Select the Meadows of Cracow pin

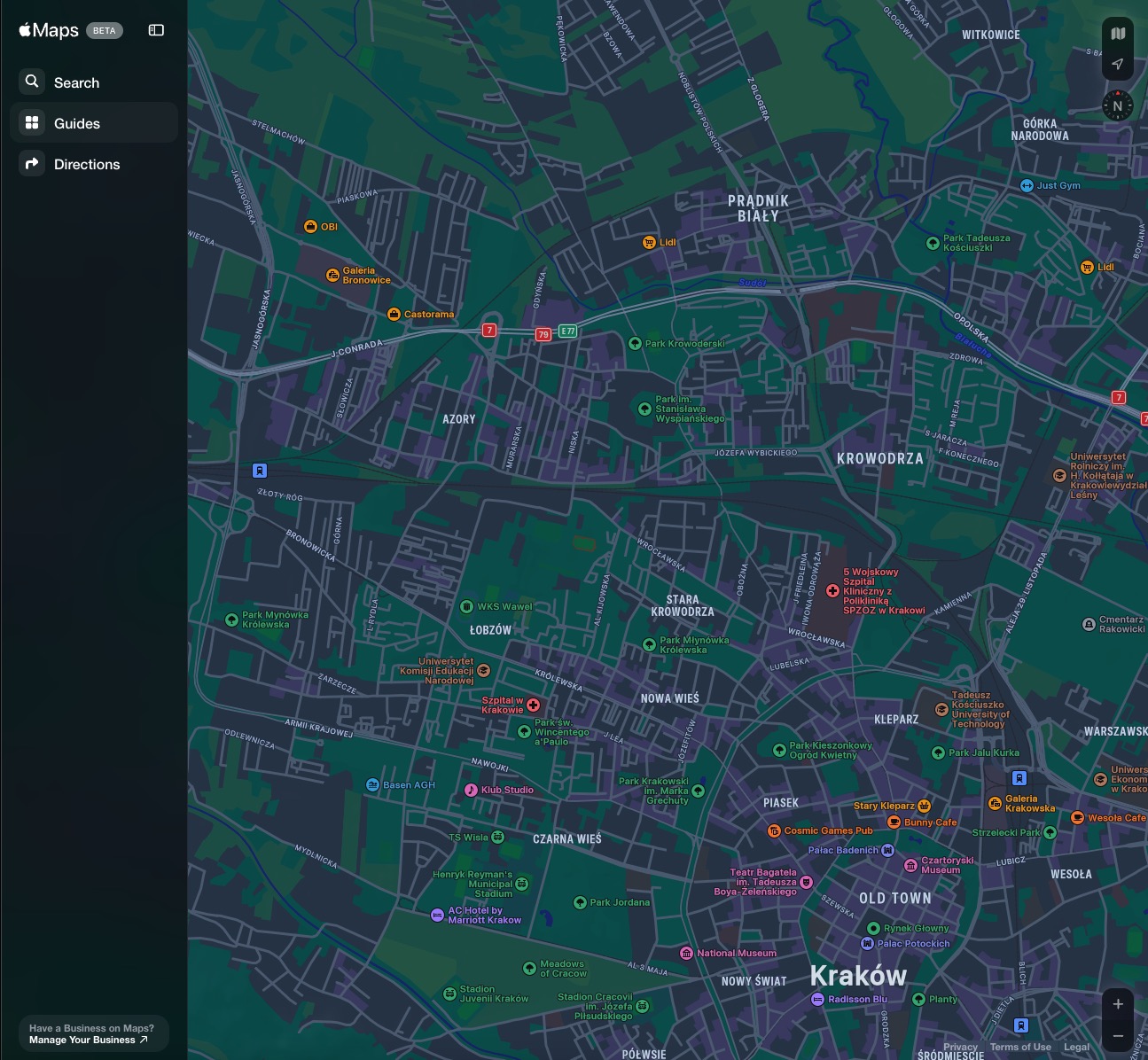529,968
